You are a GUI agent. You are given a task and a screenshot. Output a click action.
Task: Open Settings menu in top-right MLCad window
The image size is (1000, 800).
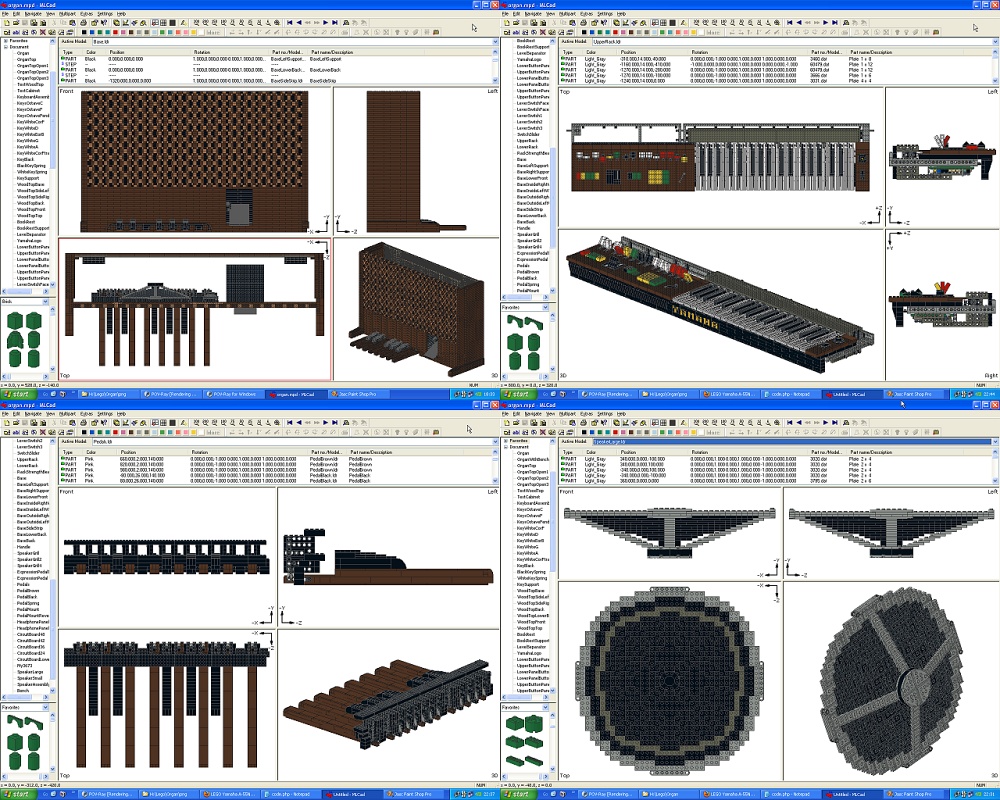click(x=605, y=13)
